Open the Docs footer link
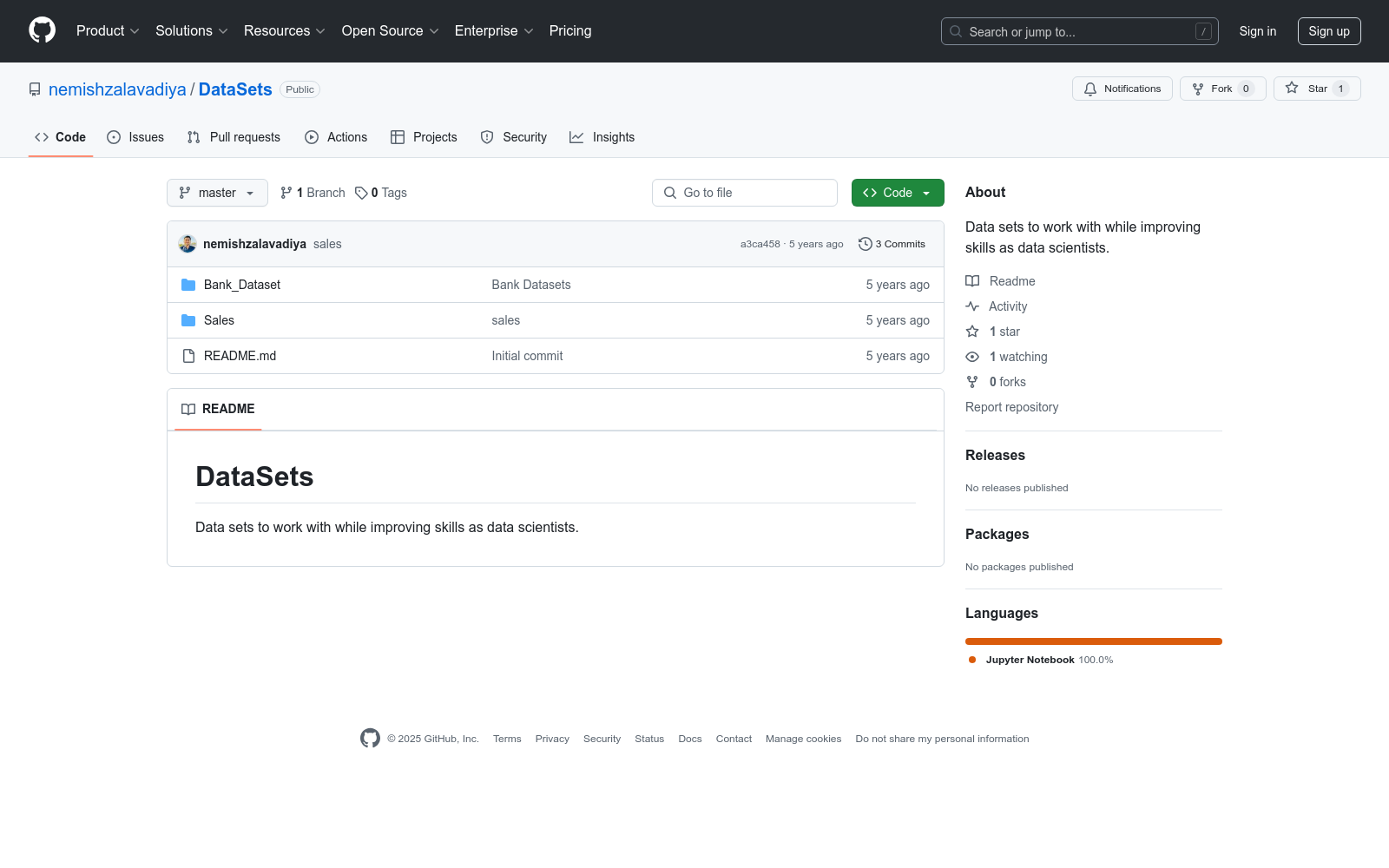This screenshot has height=868, width=1389. tap(690, 739)
